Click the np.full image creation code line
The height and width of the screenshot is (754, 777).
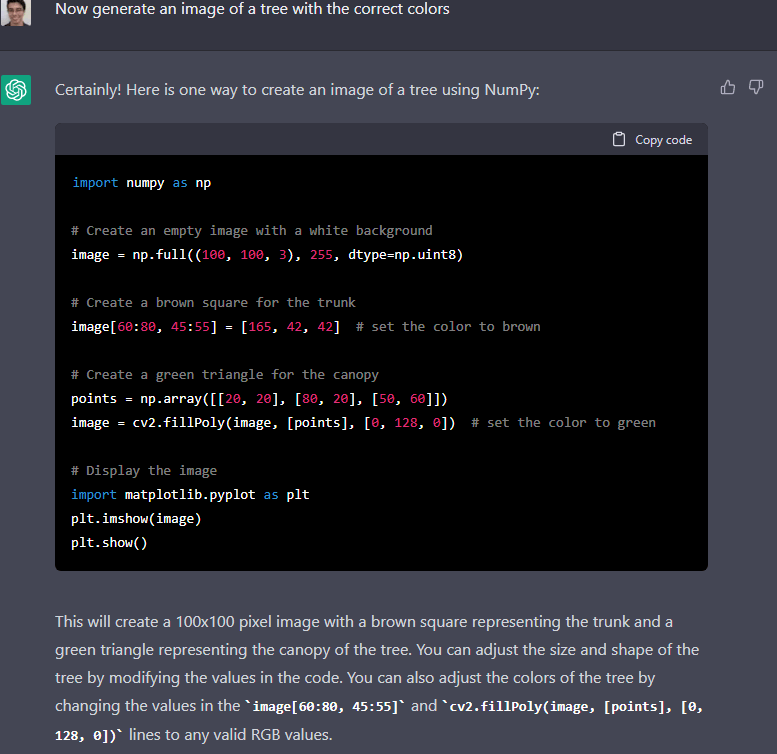click(267, 254)
